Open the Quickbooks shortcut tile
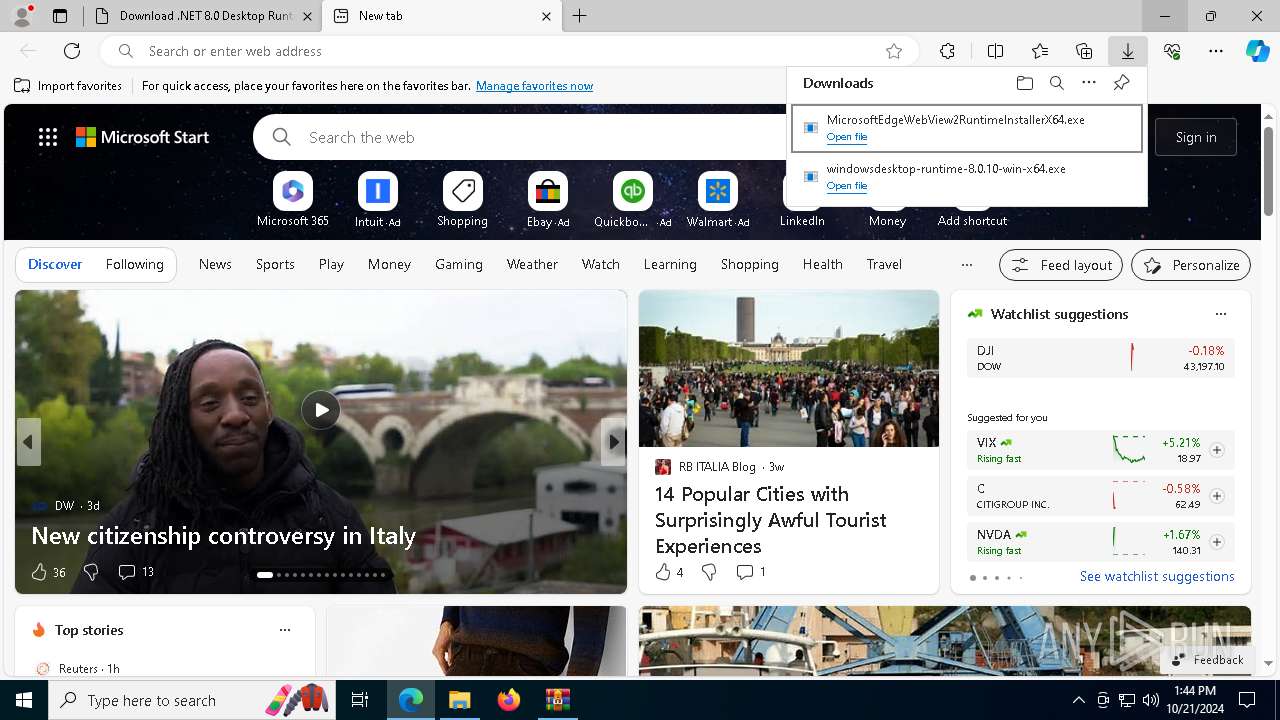This screenshot has height=720, width=1280. [x=632, y=199]
